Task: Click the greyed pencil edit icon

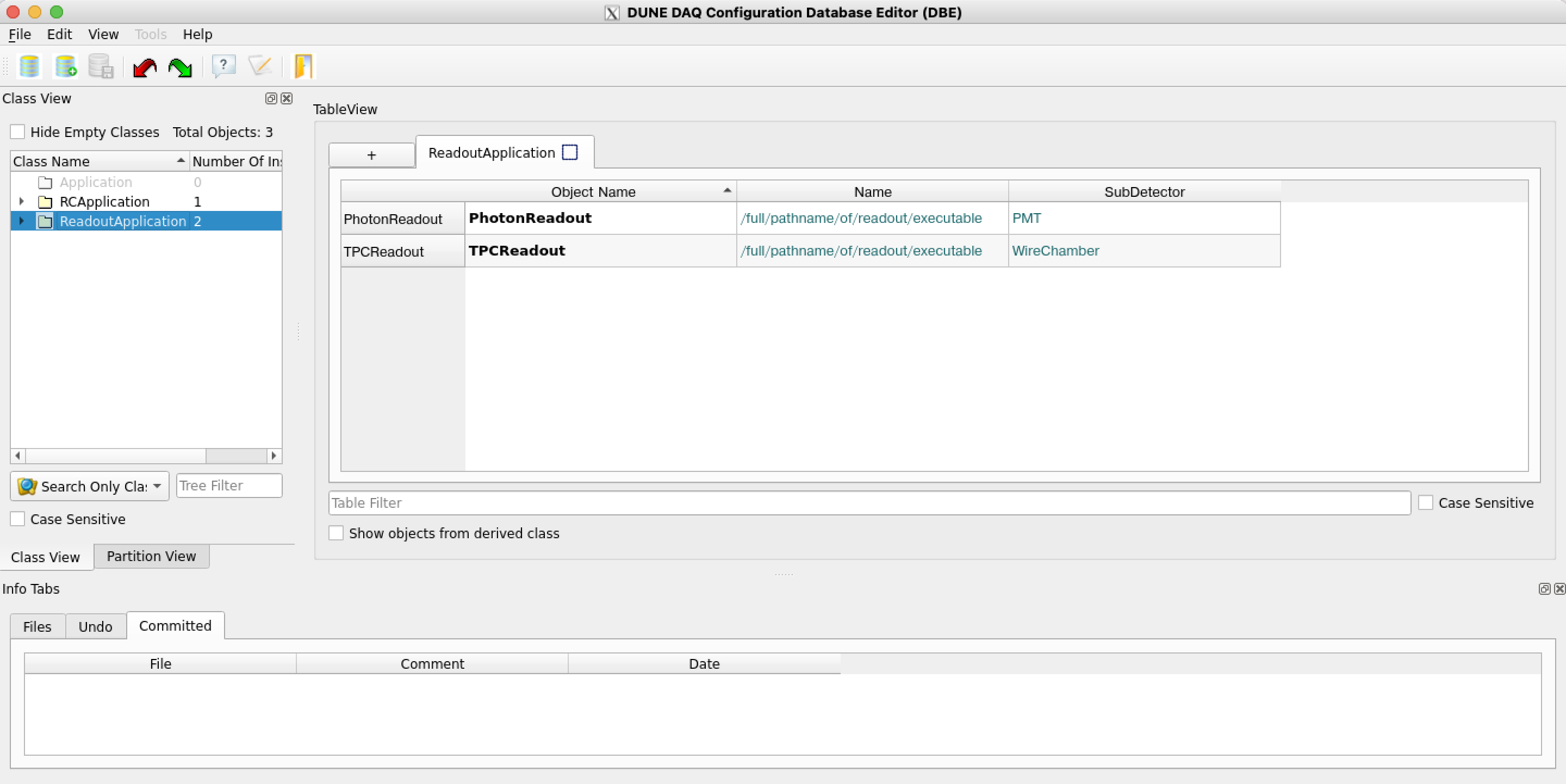Action: click(x=260, y=66)
